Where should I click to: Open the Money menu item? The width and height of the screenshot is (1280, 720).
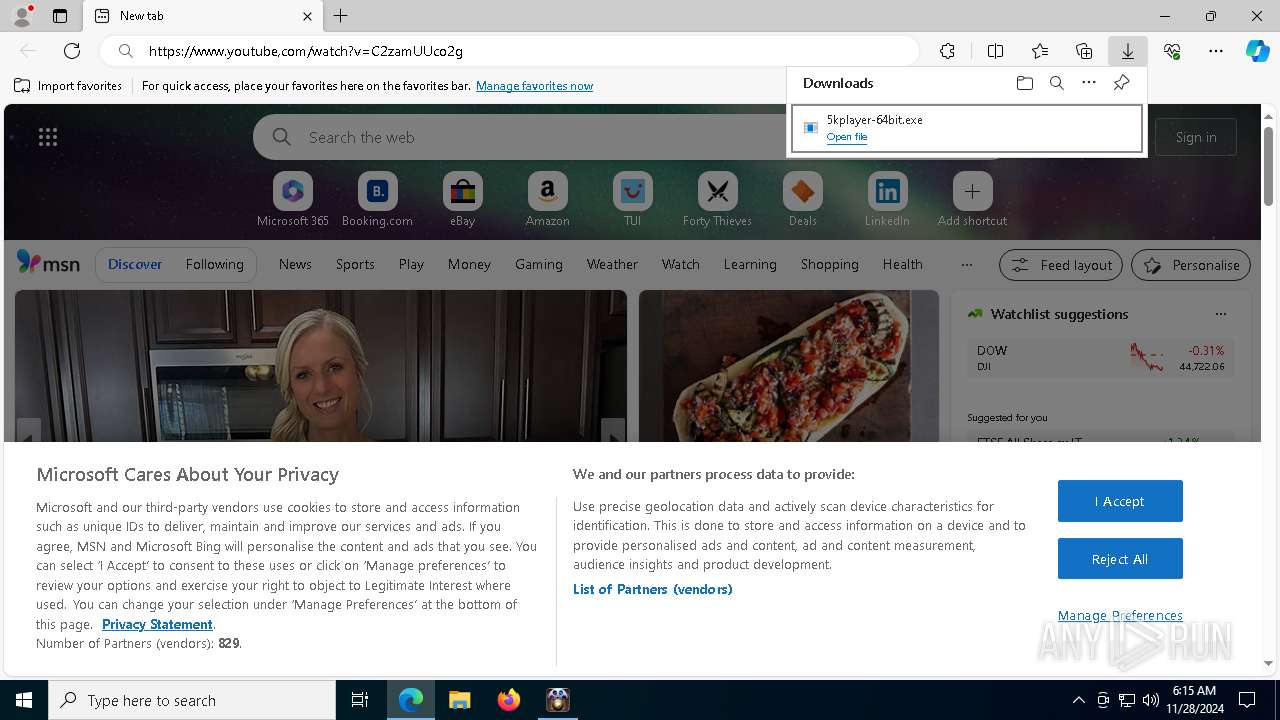tap(469, 264)
